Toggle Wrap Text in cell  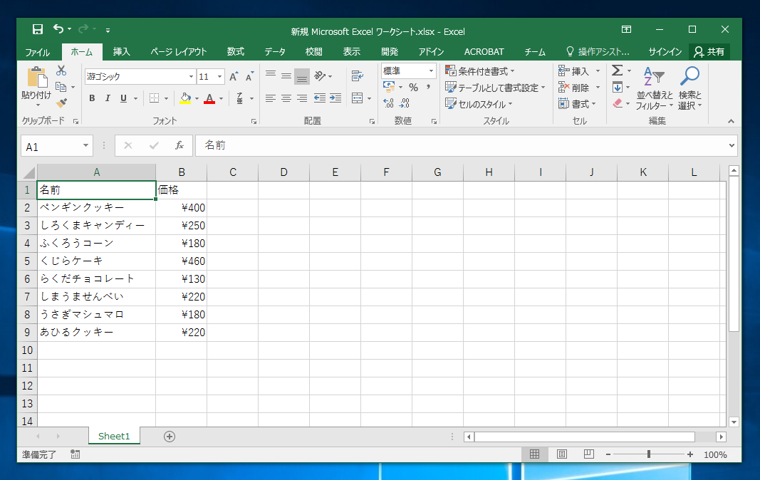click(x=357, y=76)
